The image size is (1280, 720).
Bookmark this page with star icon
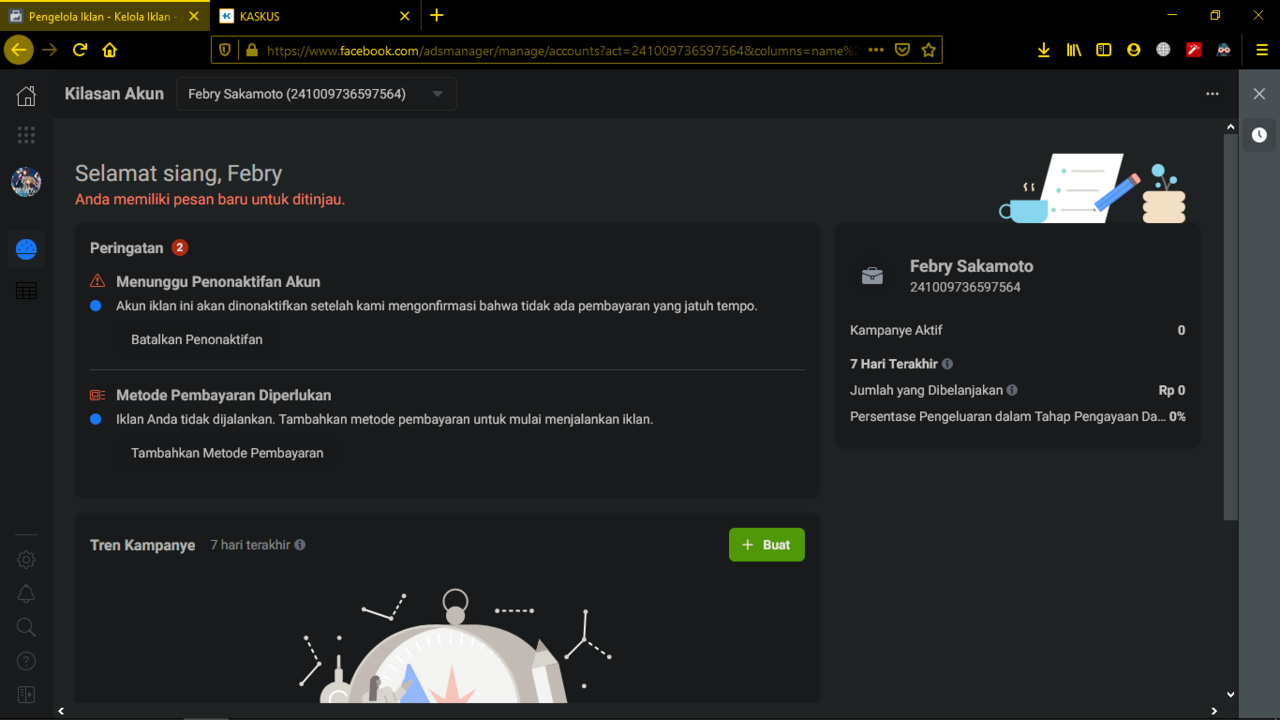pyautogui.click(x=928, y=49)
